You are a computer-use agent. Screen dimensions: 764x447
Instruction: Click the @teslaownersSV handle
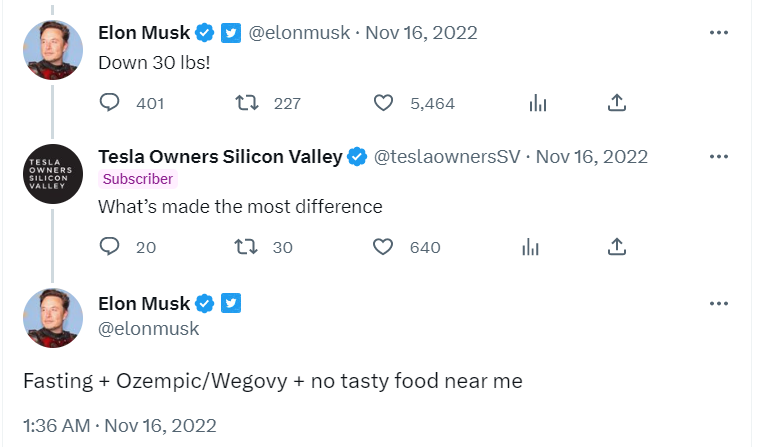click(447, 157)
